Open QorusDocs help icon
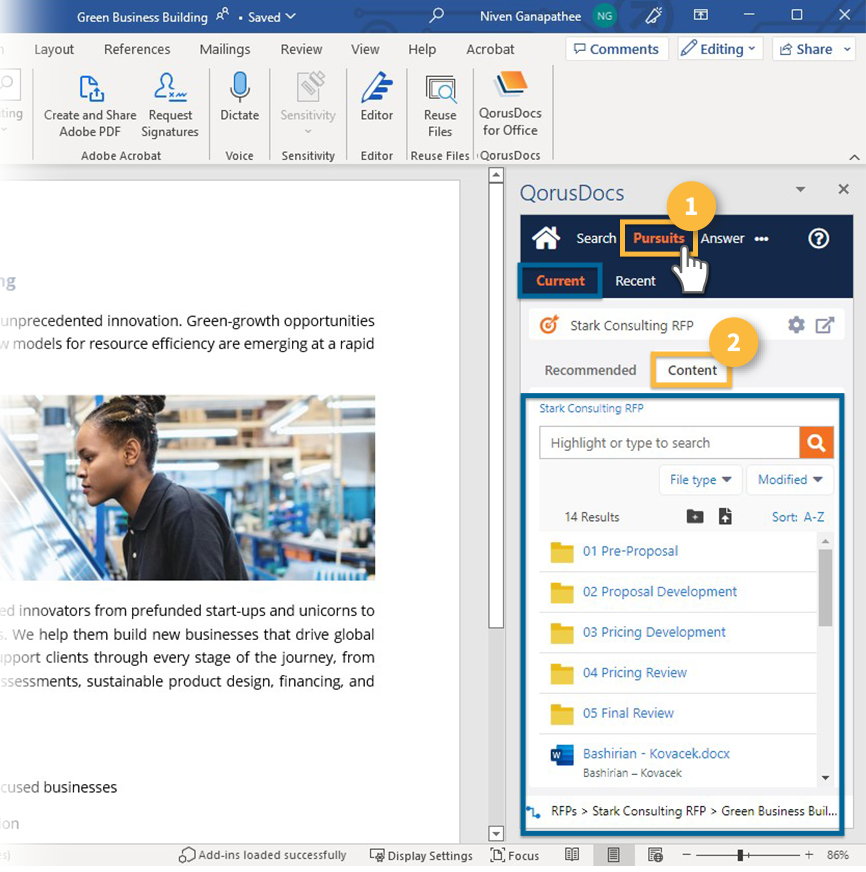The width and height of the screenshot is (866, 872). point(818,238)
